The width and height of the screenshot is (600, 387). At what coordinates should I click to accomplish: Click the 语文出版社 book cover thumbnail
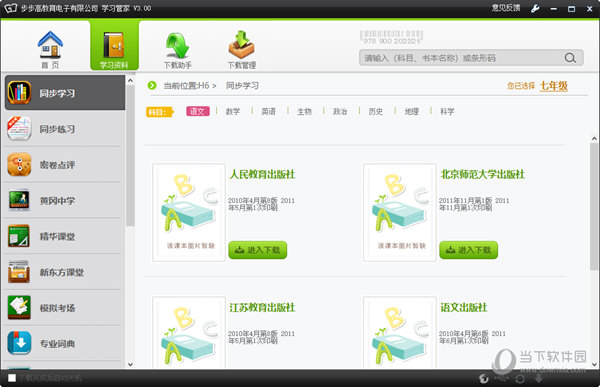[x=400, y=332]
